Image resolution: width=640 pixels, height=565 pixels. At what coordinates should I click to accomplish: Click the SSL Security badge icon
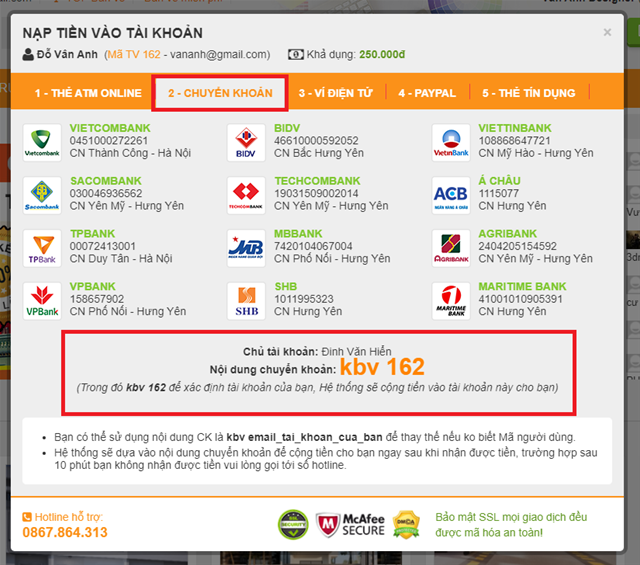[293, 525]
